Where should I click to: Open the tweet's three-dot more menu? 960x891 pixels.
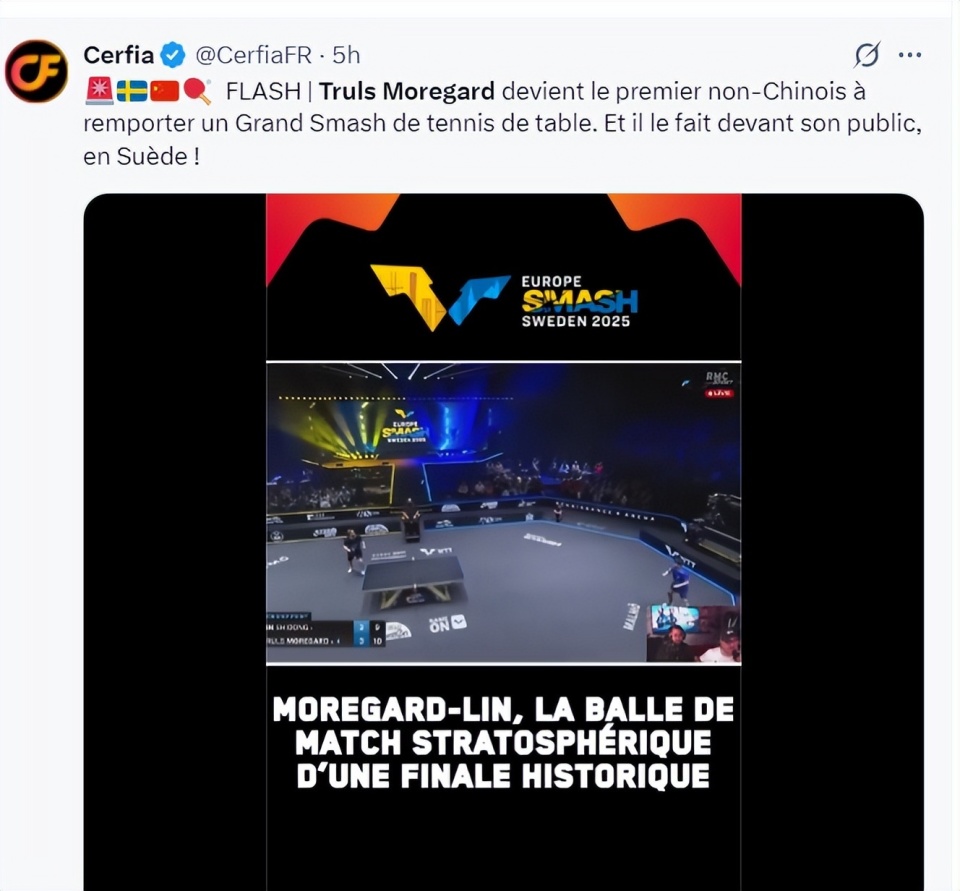[910, 55]
